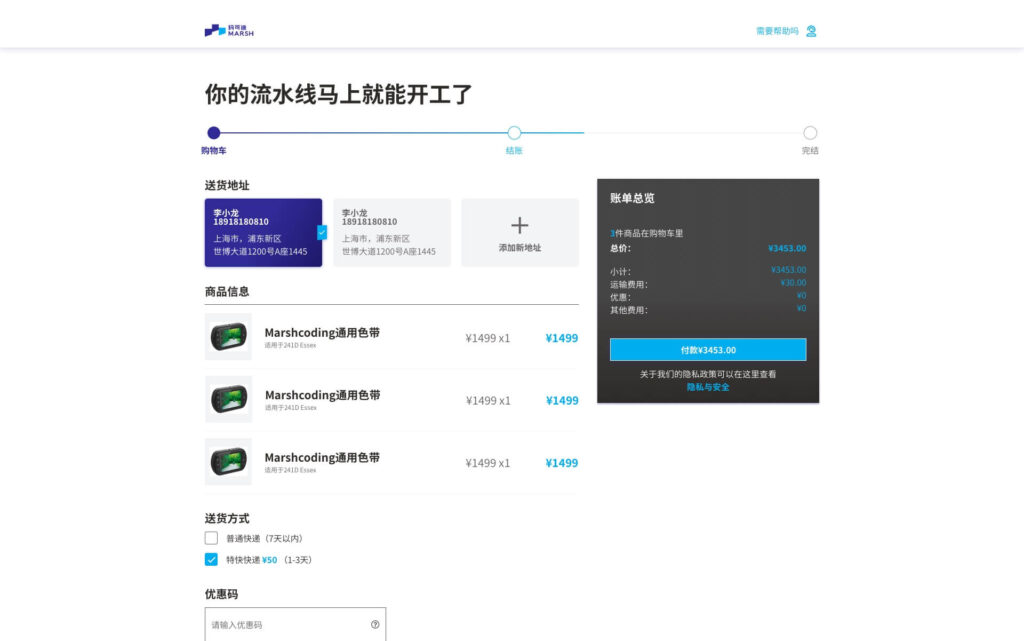The width and height of the screenshot is (1024, 641).
Task: Open the 需要帮助吗 help link
Action: coord(777,31)
